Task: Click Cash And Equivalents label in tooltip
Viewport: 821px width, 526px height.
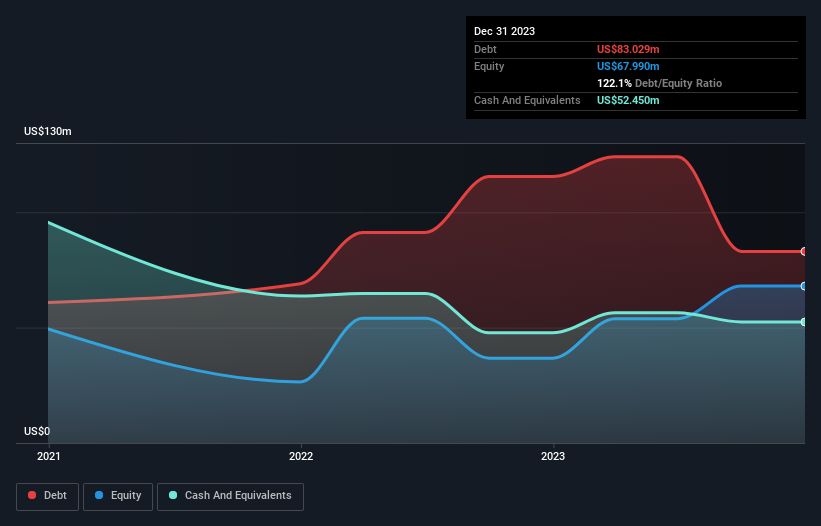Action: click(x=527, y=100)
